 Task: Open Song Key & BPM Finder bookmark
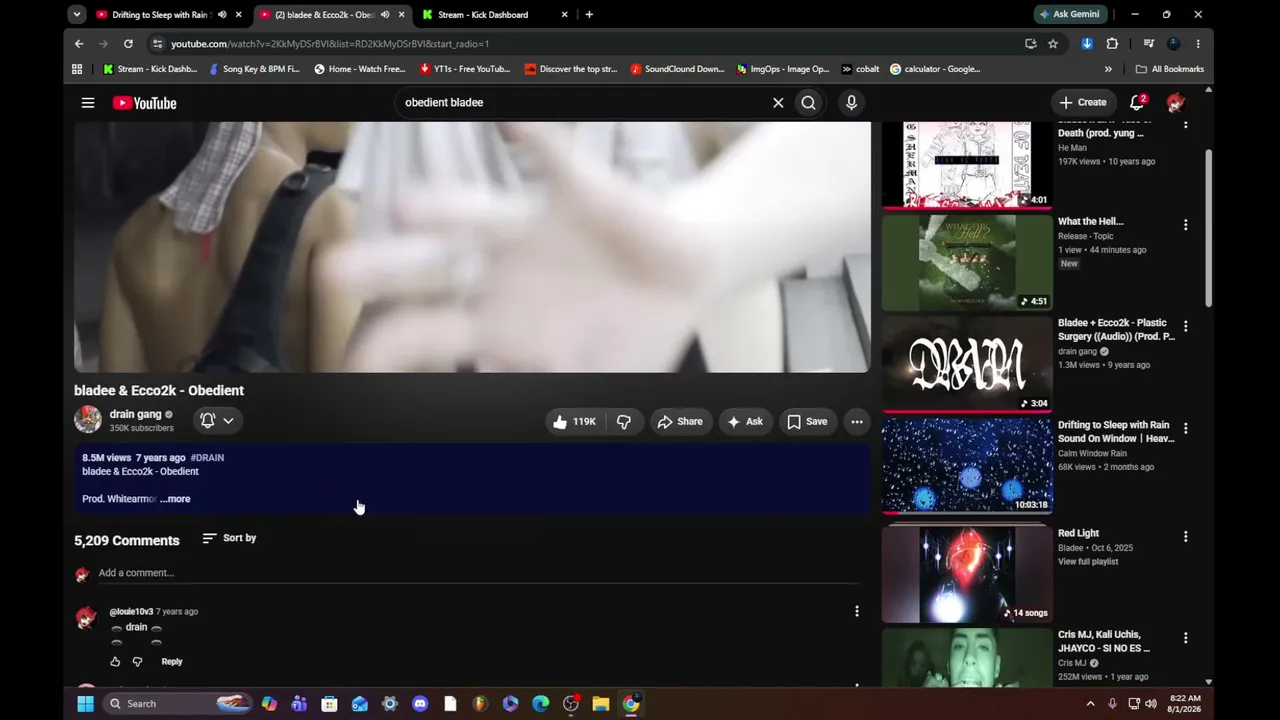(x=254, y=69)
